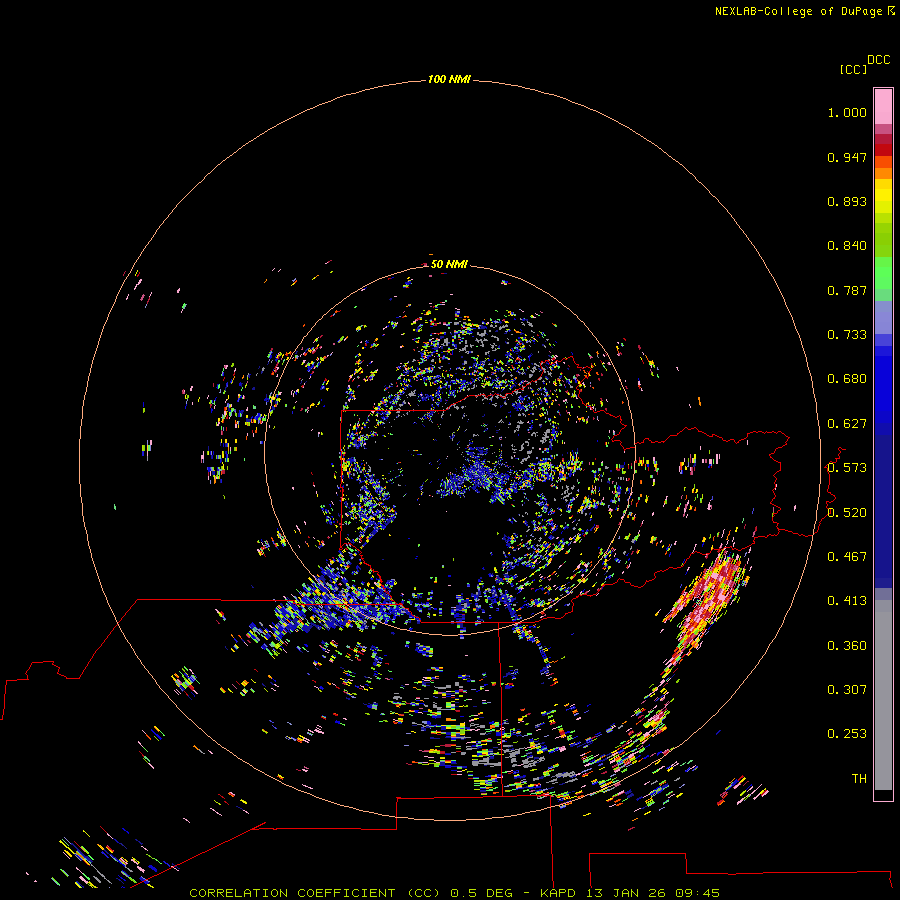Click the NEXLAB-College of DuPage credit text
900x900 pixels.
point(805,11)
